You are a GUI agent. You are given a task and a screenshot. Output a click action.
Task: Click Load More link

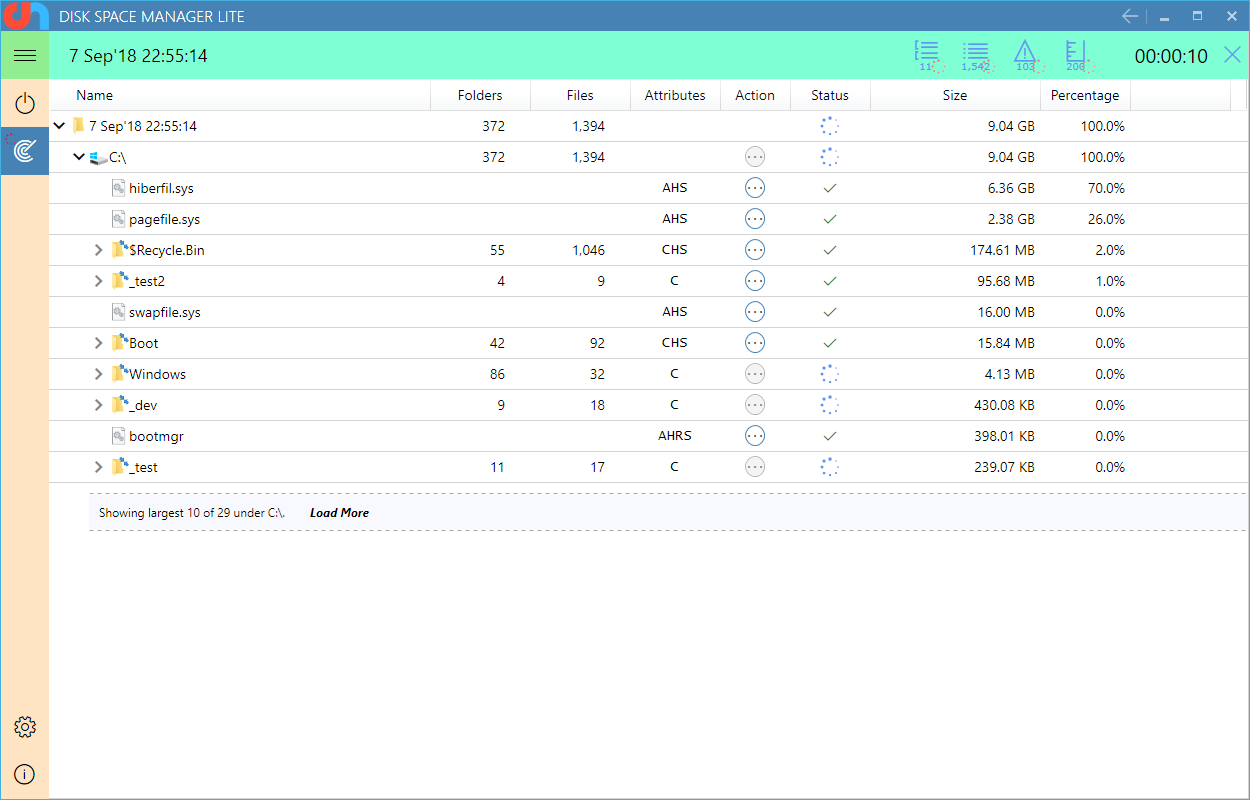(339, 513)
